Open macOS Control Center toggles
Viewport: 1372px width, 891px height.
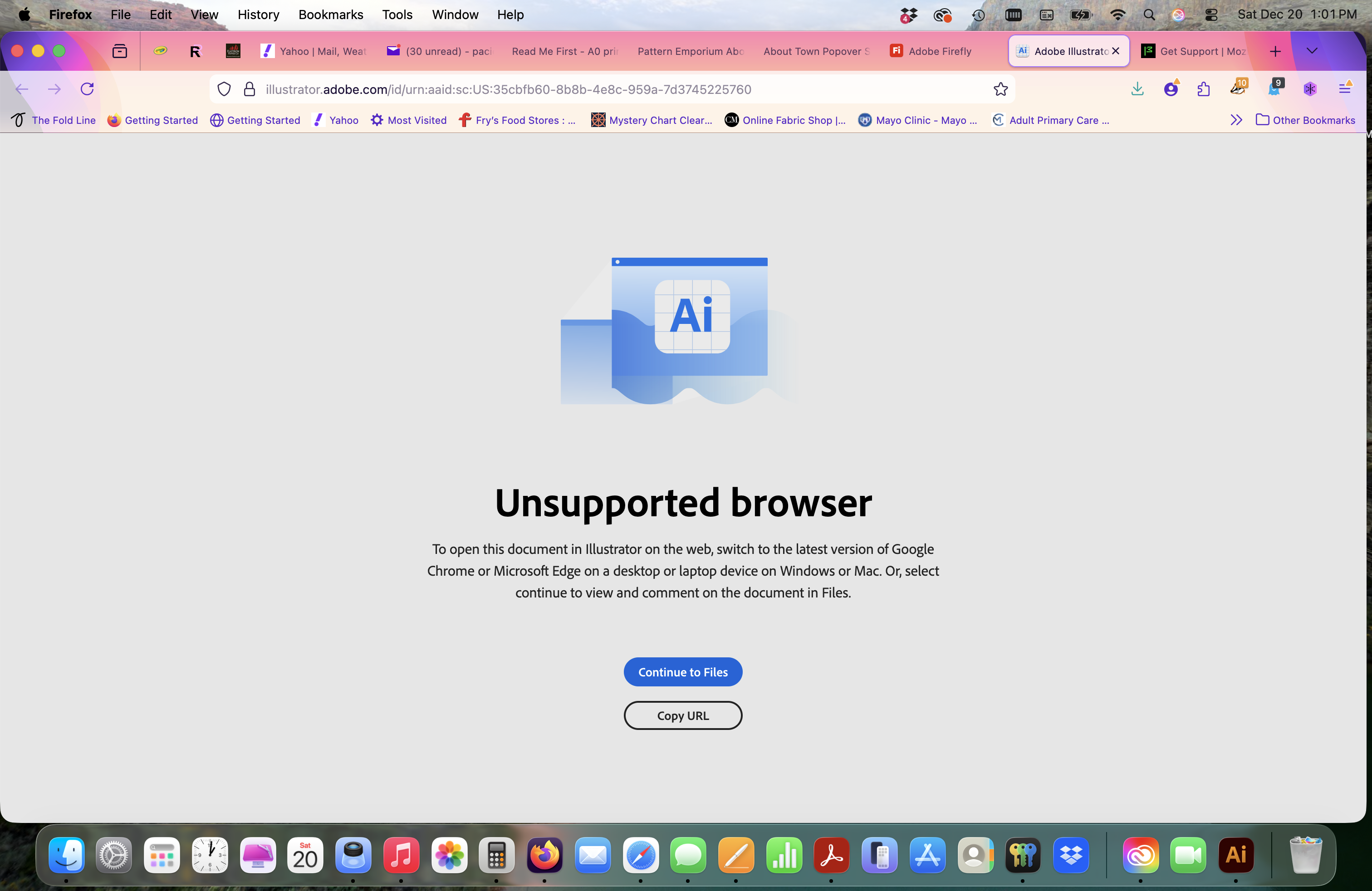coord(1211,15)
